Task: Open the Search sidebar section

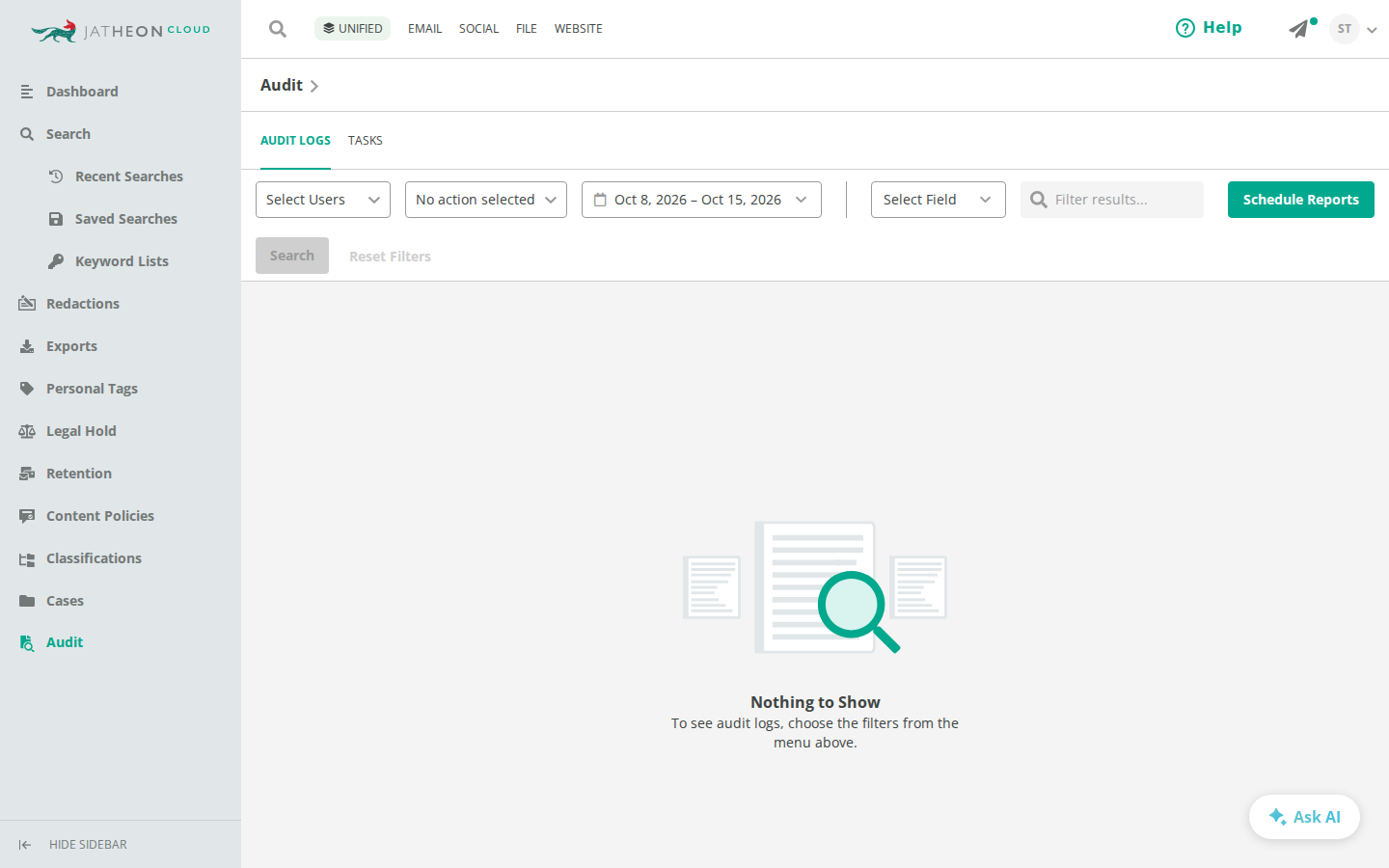Action: click(68, 134)
